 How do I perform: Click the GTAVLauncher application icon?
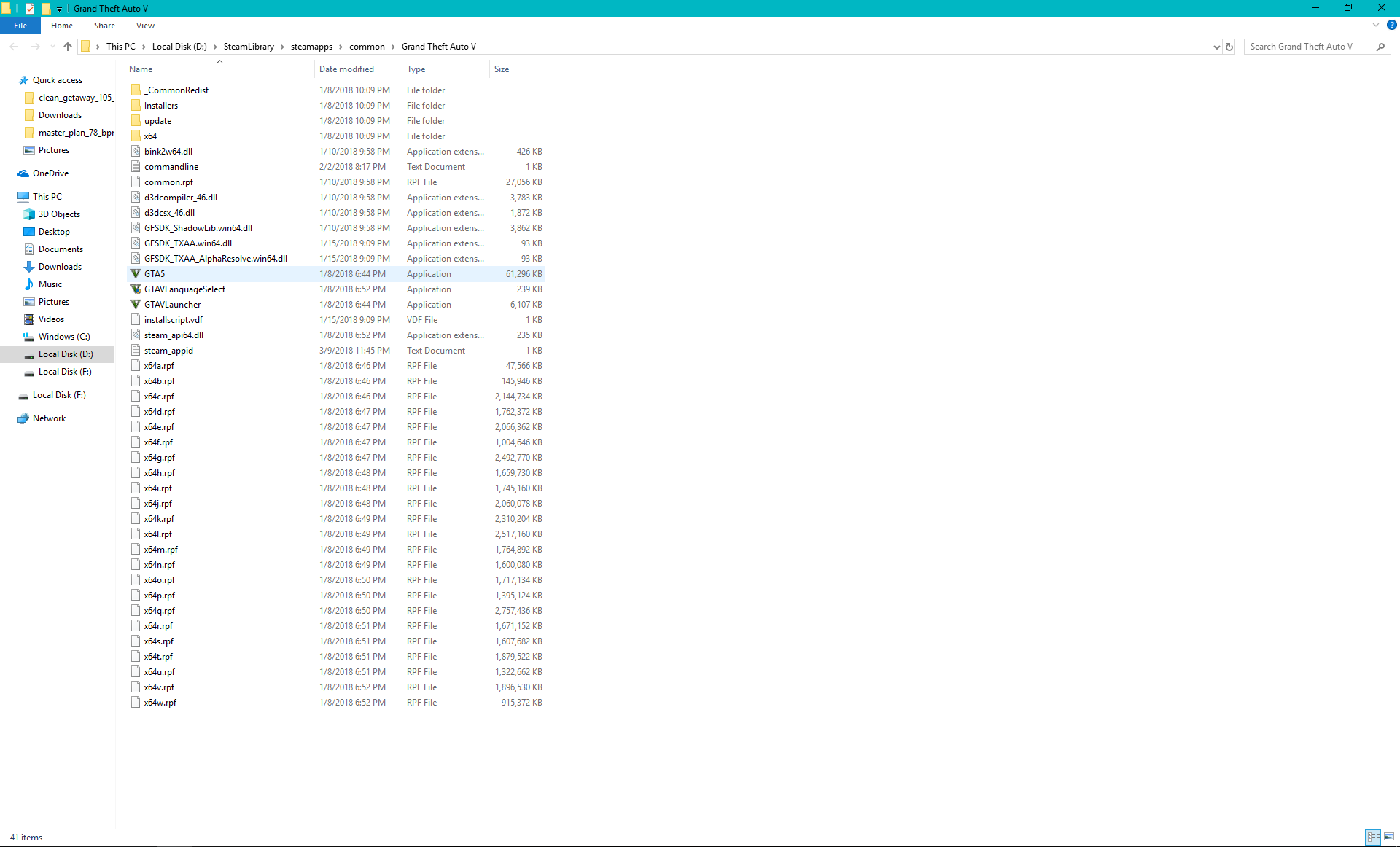(x=136, y=305)
